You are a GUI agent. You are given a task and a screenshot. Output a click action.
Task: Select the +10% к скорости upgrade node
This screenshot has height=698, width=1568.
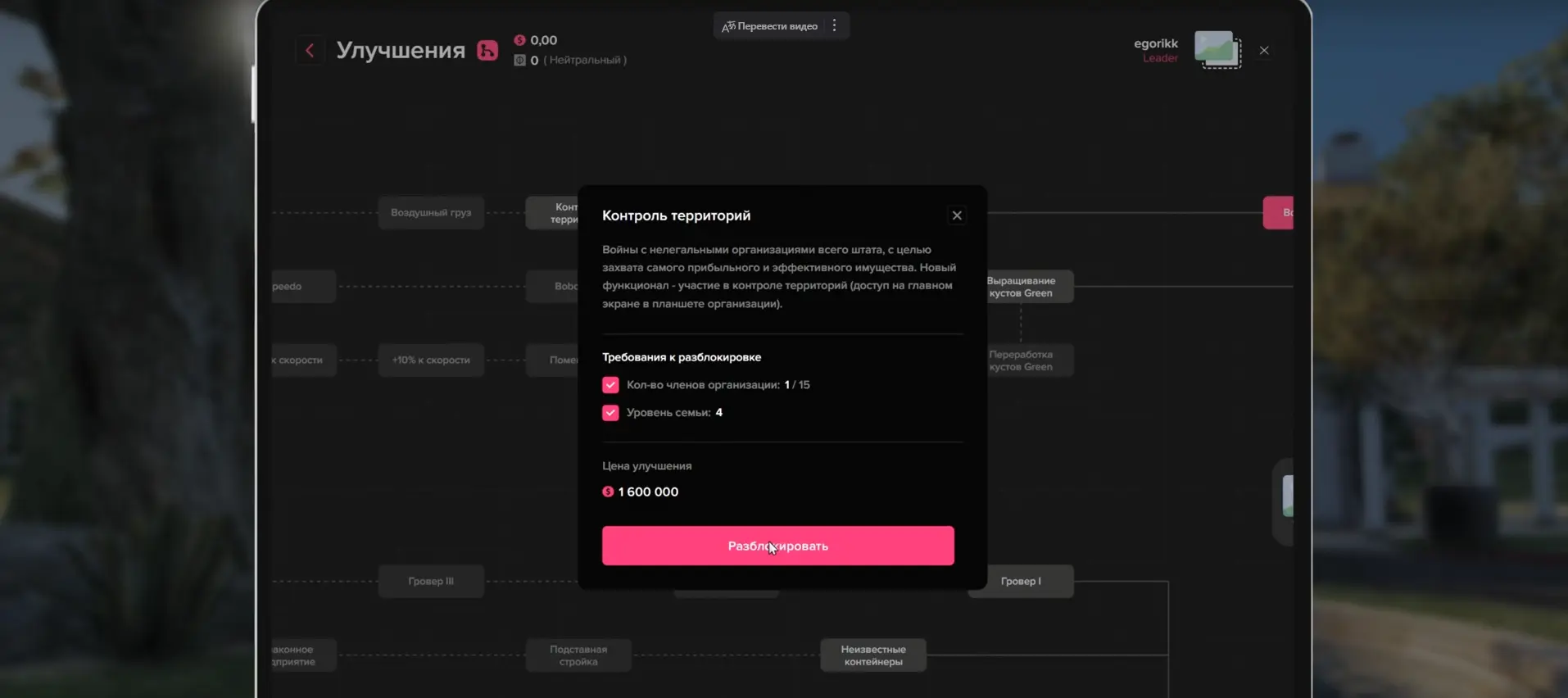[431, 360]
